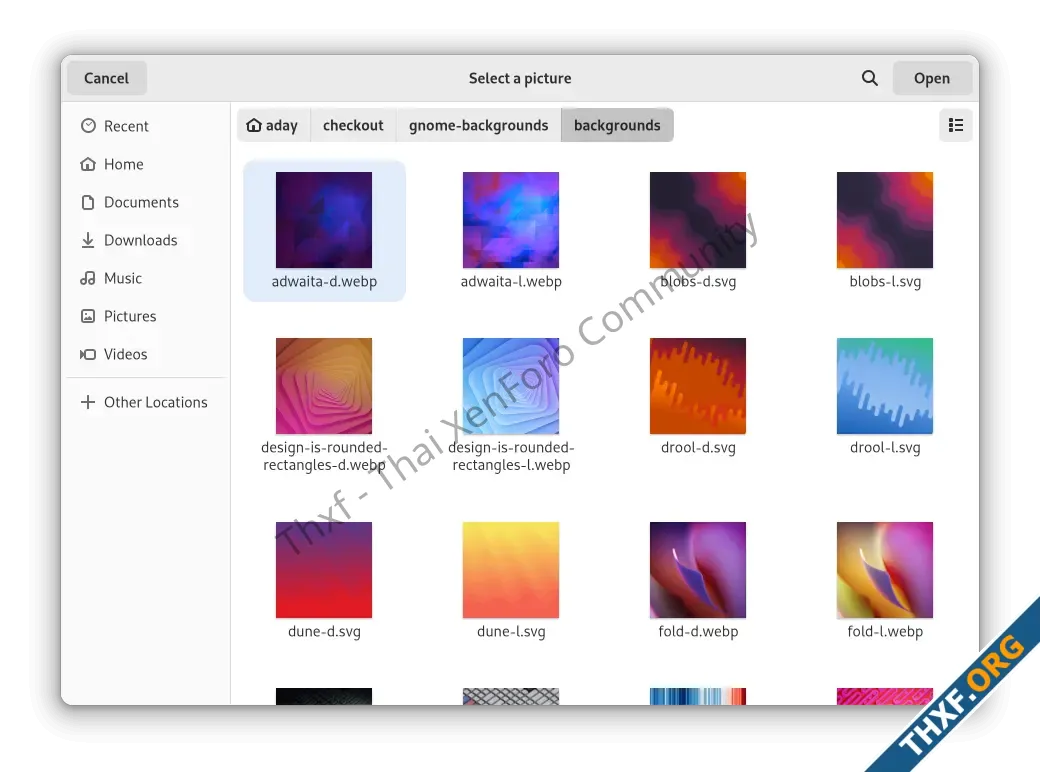Click the dune-d.svg file name
Image resolution: width=1040 pixels, height=772 pixels.
pyautogui.click(x=324, y=631)
